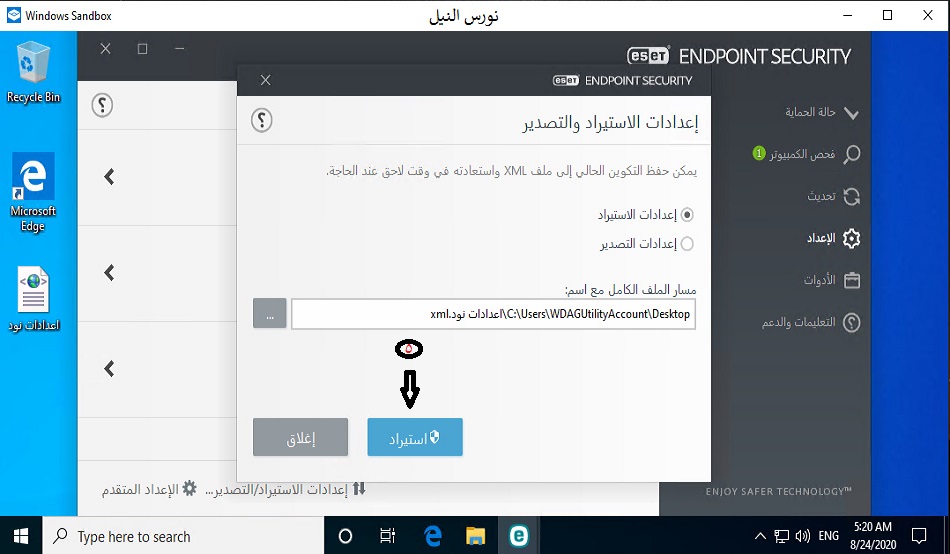The image size is (950, 554).
Task: Click the ESET icon in the taskbar
Action: (518, 536)
